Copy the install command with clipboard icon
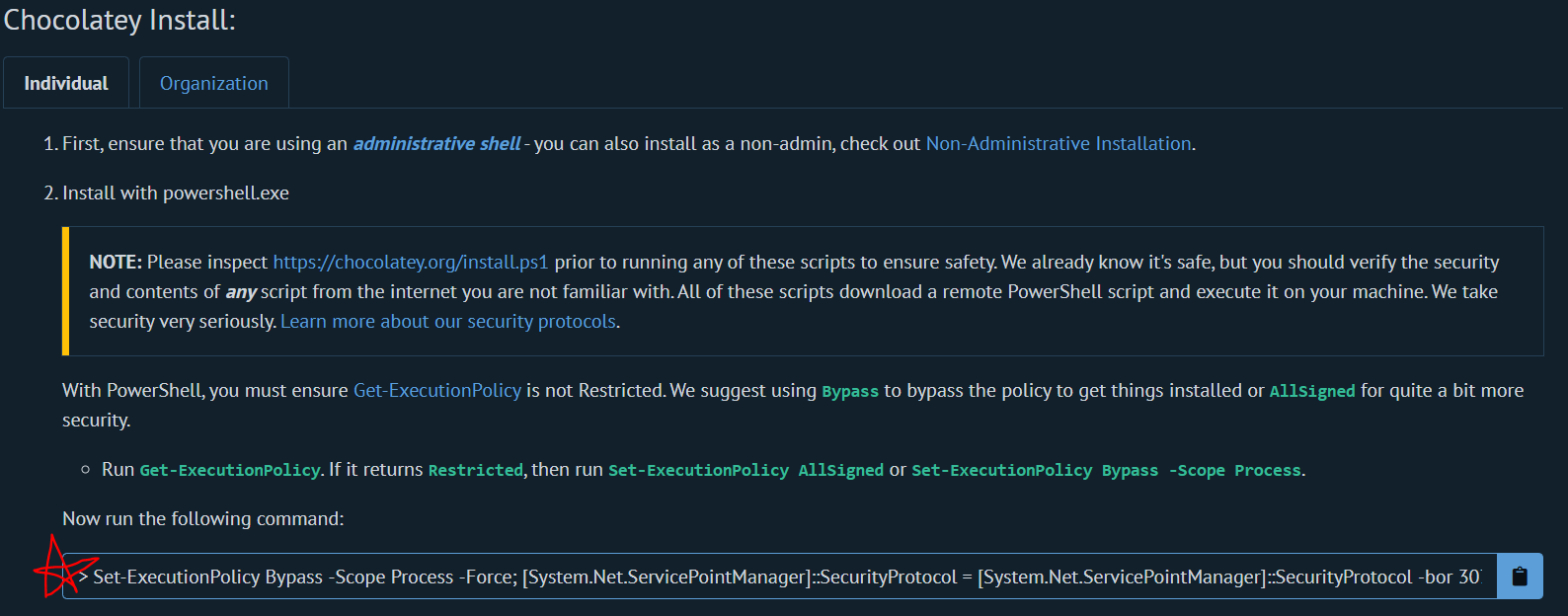Viewport: 1568px width, 616px height. point(1520,577)
